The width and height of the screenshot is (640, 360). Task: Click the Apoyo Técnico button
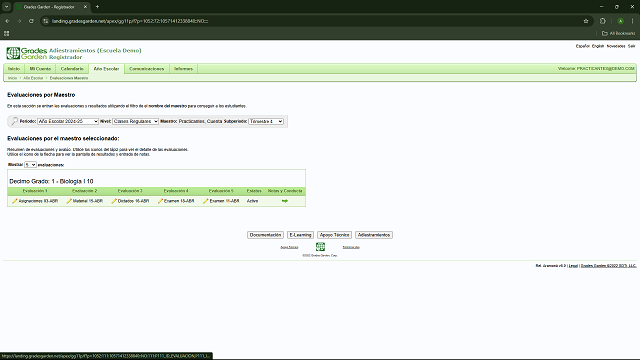(334, 235)
